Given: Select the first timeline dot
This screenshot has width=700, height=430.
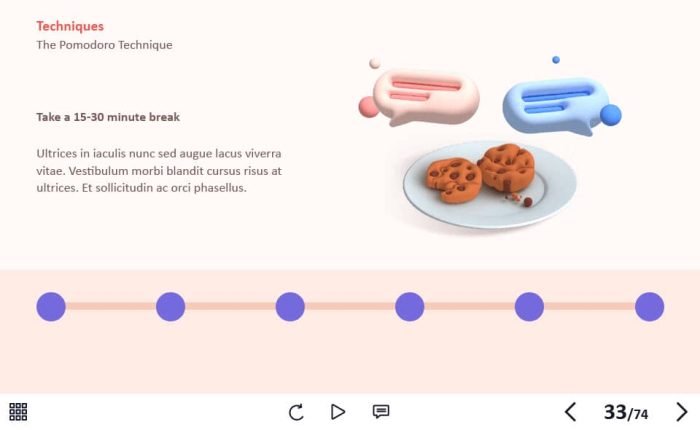Looking at the screenshot, I should coord(51,307).
